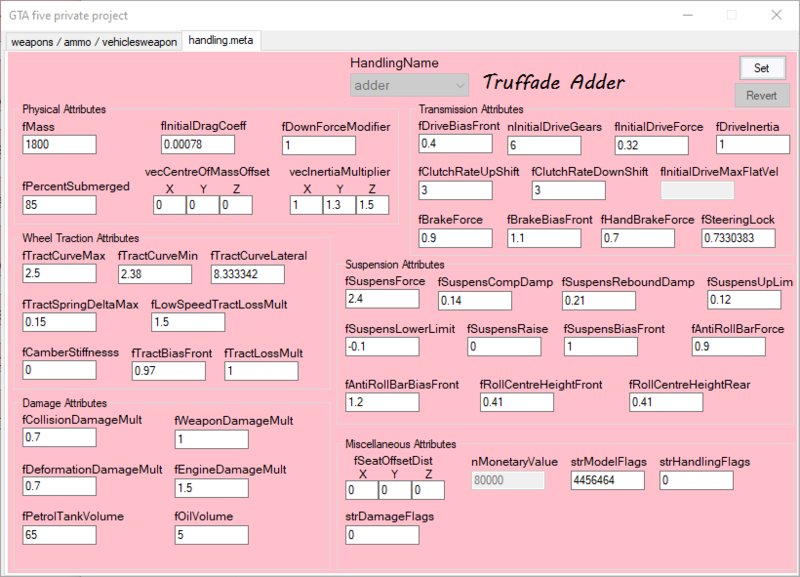Open the HandlingName dropdown
This screenshot has height=577, width=800.
click(409, 85)
